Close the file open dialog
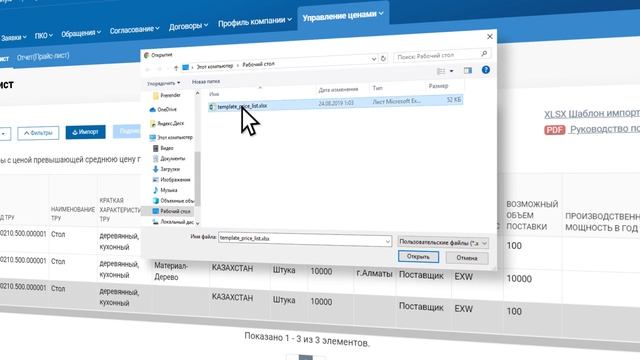The height and width of the screenshot is (360, 640). [490, 37]
